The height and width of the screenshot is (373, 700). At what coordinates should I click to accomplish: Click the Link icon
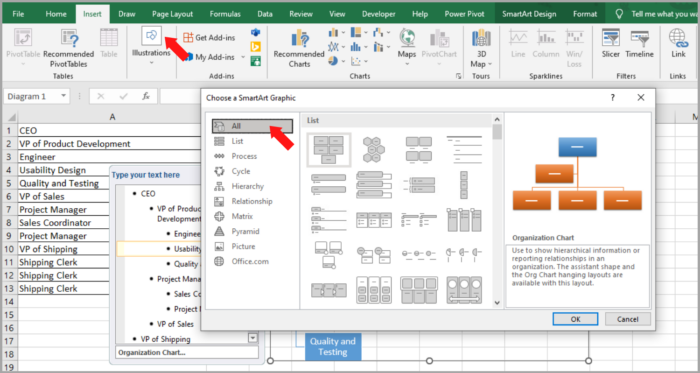[678, 37]
